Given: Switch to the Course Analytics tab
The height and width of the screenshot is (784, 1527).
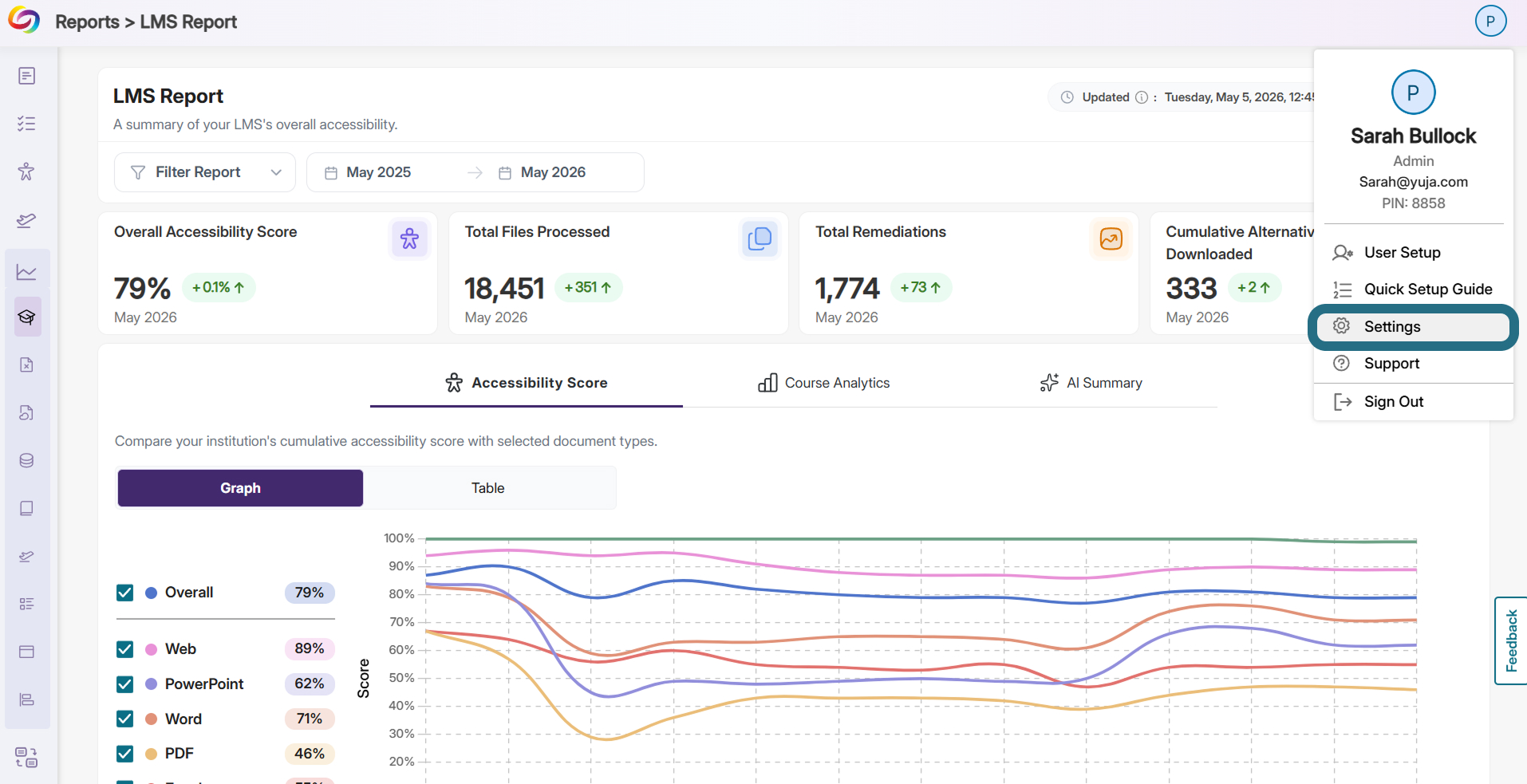Looking at the screenshot, I should (823, 383).
